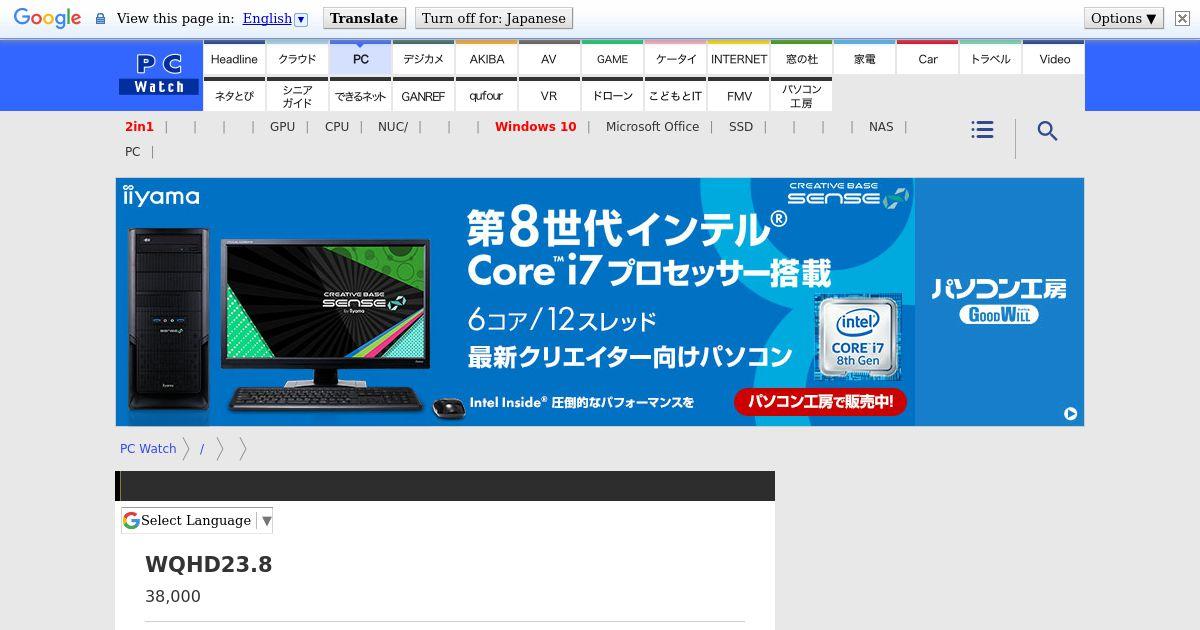The height and width of the screenshot is (630, 1200).
Task: Click the search magnifier icon
Action: (x=1047, y=131)
